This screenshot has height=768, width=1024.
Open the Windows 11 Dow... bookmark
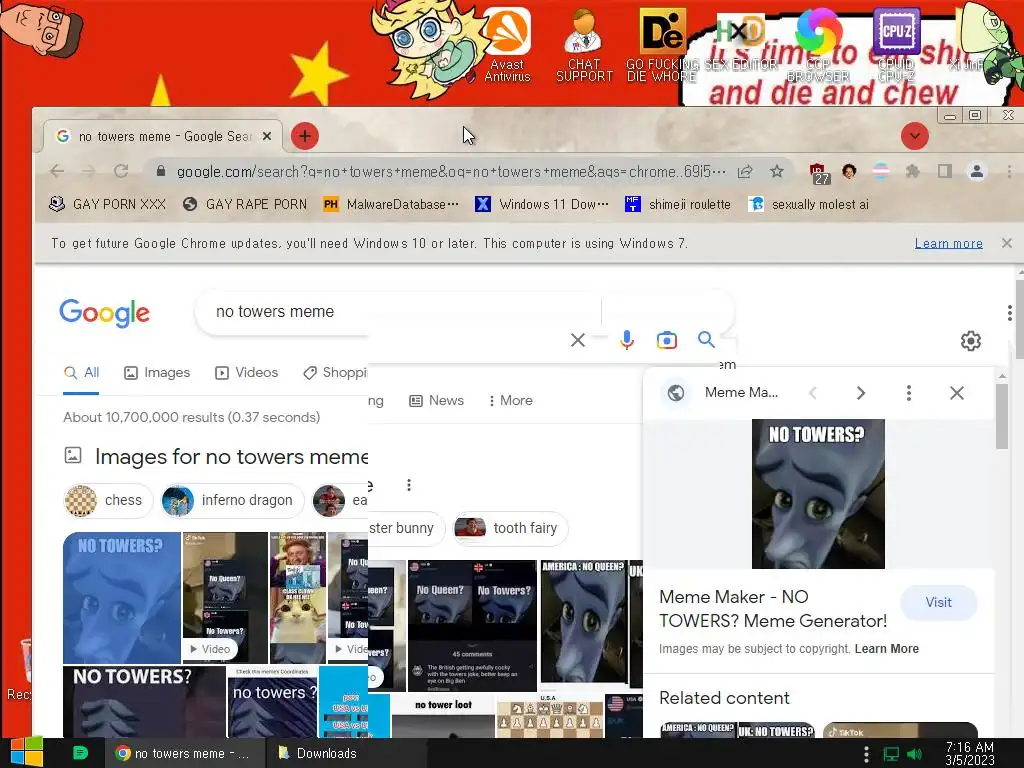542,204
